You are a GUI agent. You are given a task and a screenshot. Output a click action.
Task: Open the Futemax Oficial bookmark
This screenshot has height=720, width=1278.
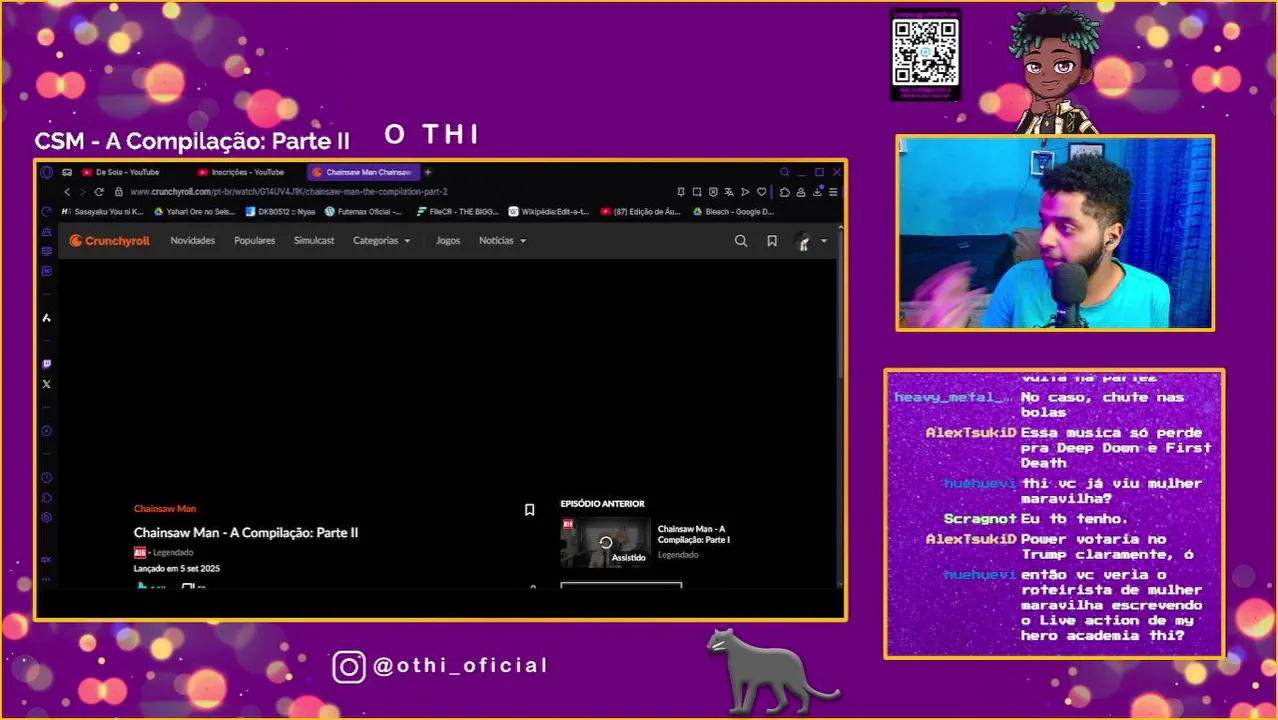(363, 212)
